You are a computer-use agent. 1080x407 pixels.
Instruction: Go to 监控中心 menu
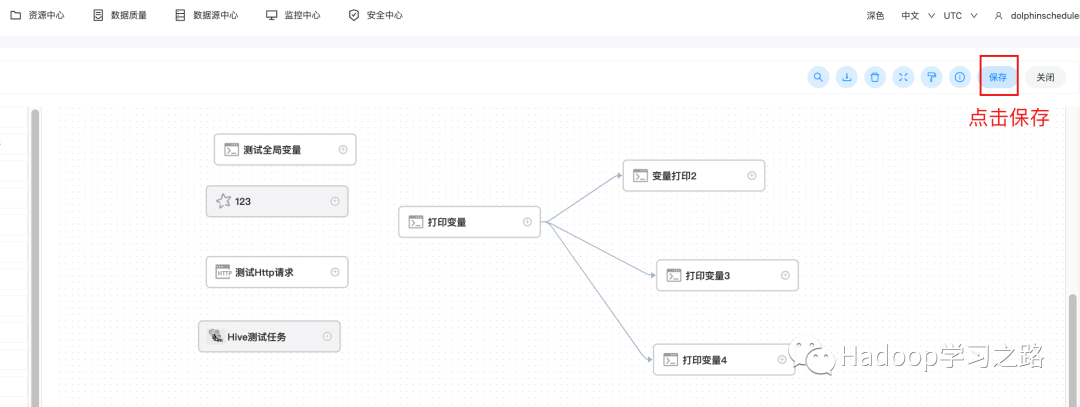tap(293, 16)
